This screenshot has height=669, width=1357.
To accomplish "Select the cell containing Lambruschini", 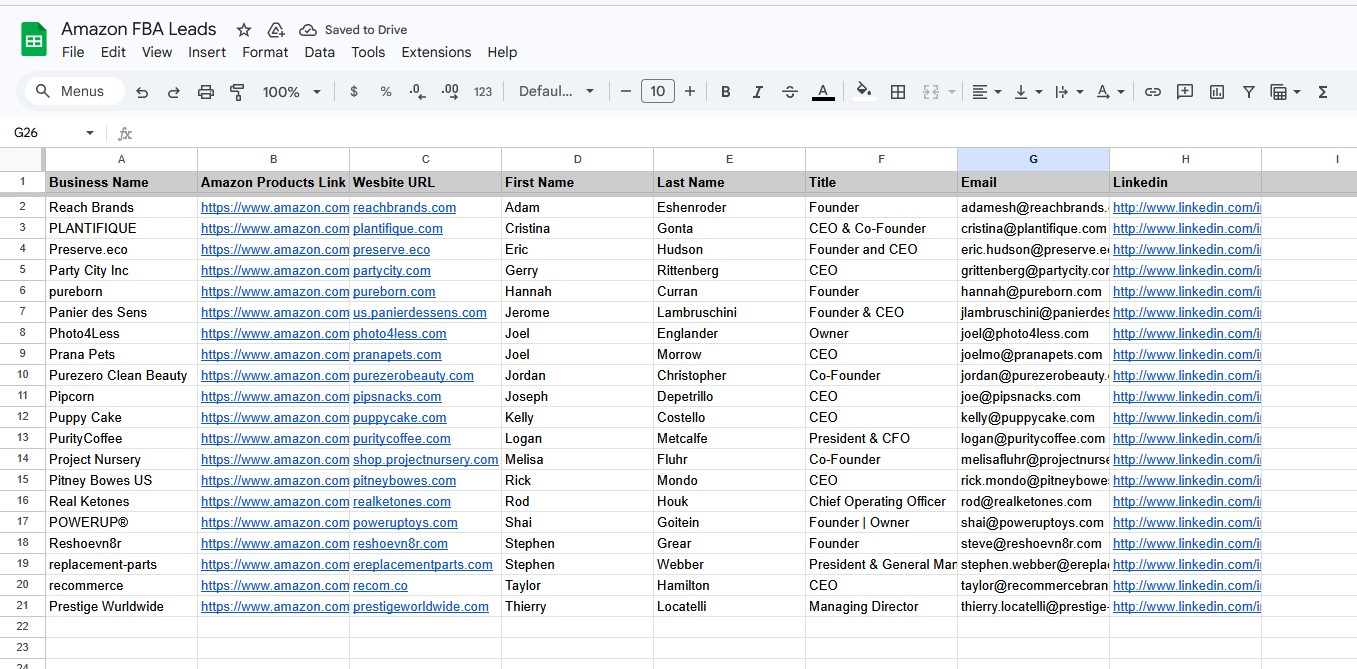I will click(x=729, y=312).
